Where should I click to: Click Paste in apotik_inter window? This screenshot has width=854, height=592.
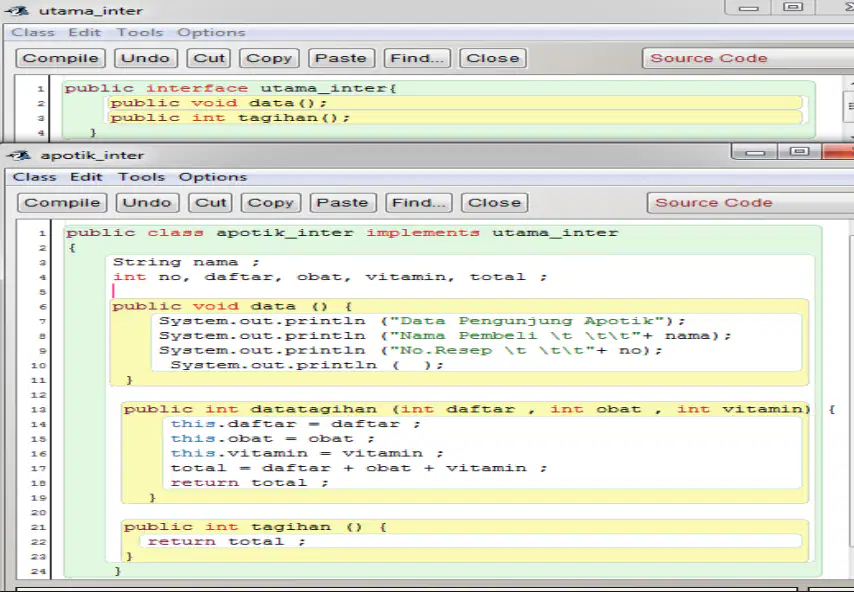[343, 203]
